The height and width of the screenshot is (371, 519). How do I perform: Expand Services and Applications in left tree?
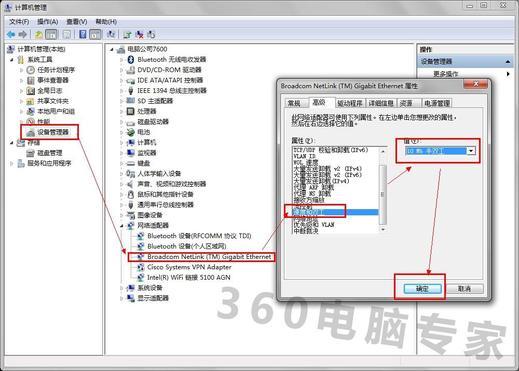[12, 163]
